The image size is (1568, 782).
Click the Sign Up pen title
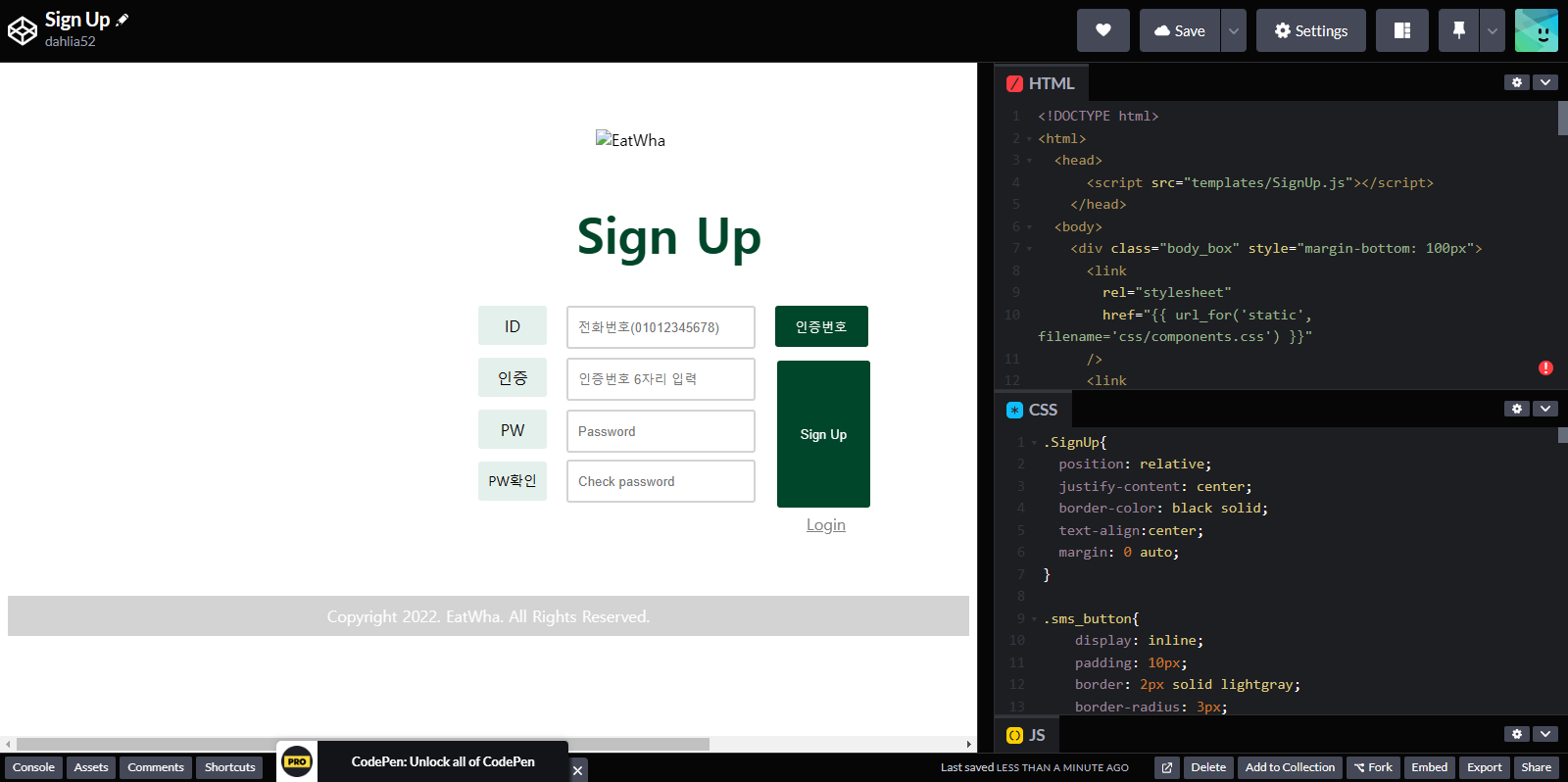[77, 20]
